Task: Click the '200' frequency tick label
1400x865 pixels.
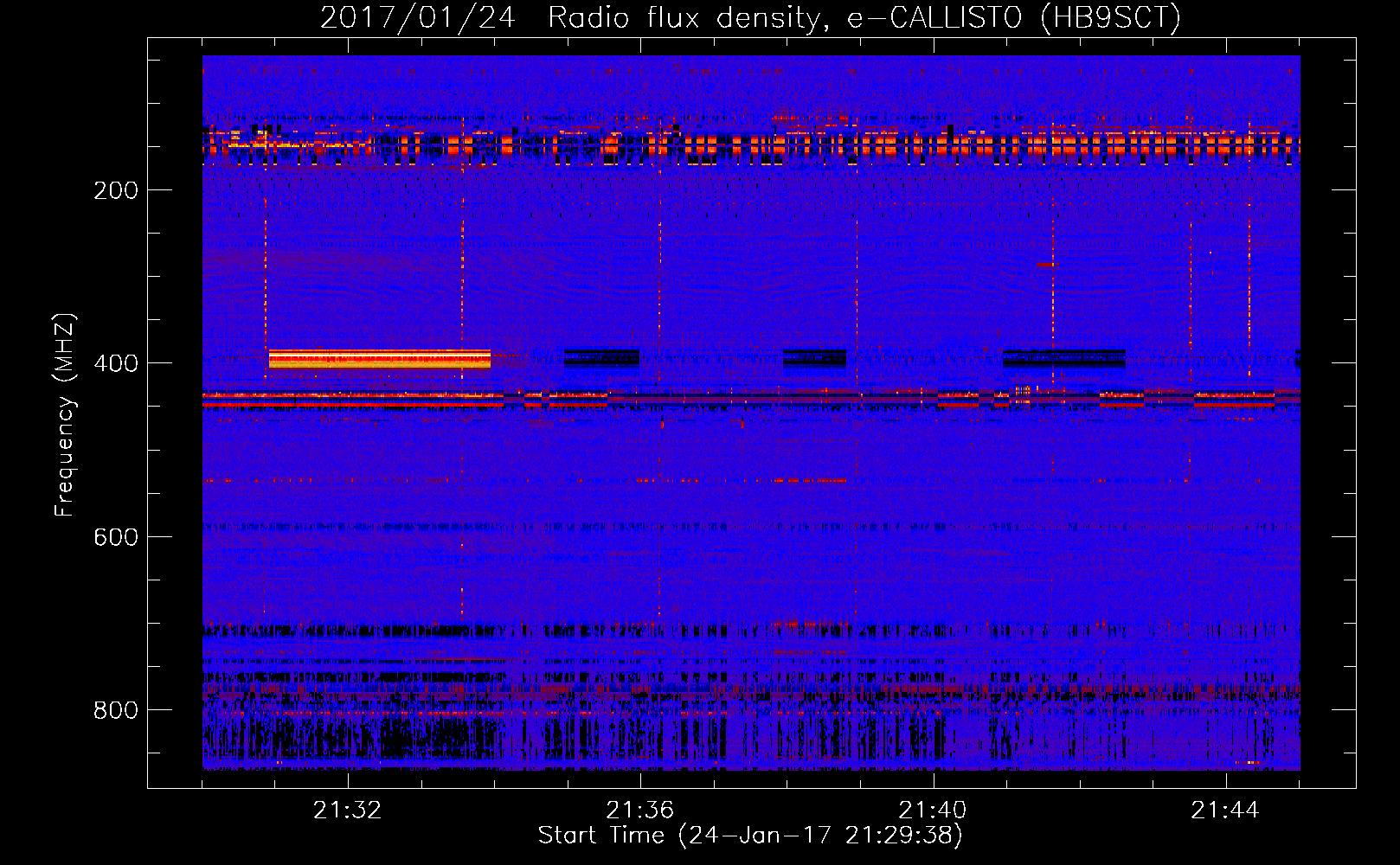Action: (x=116, y=190)
